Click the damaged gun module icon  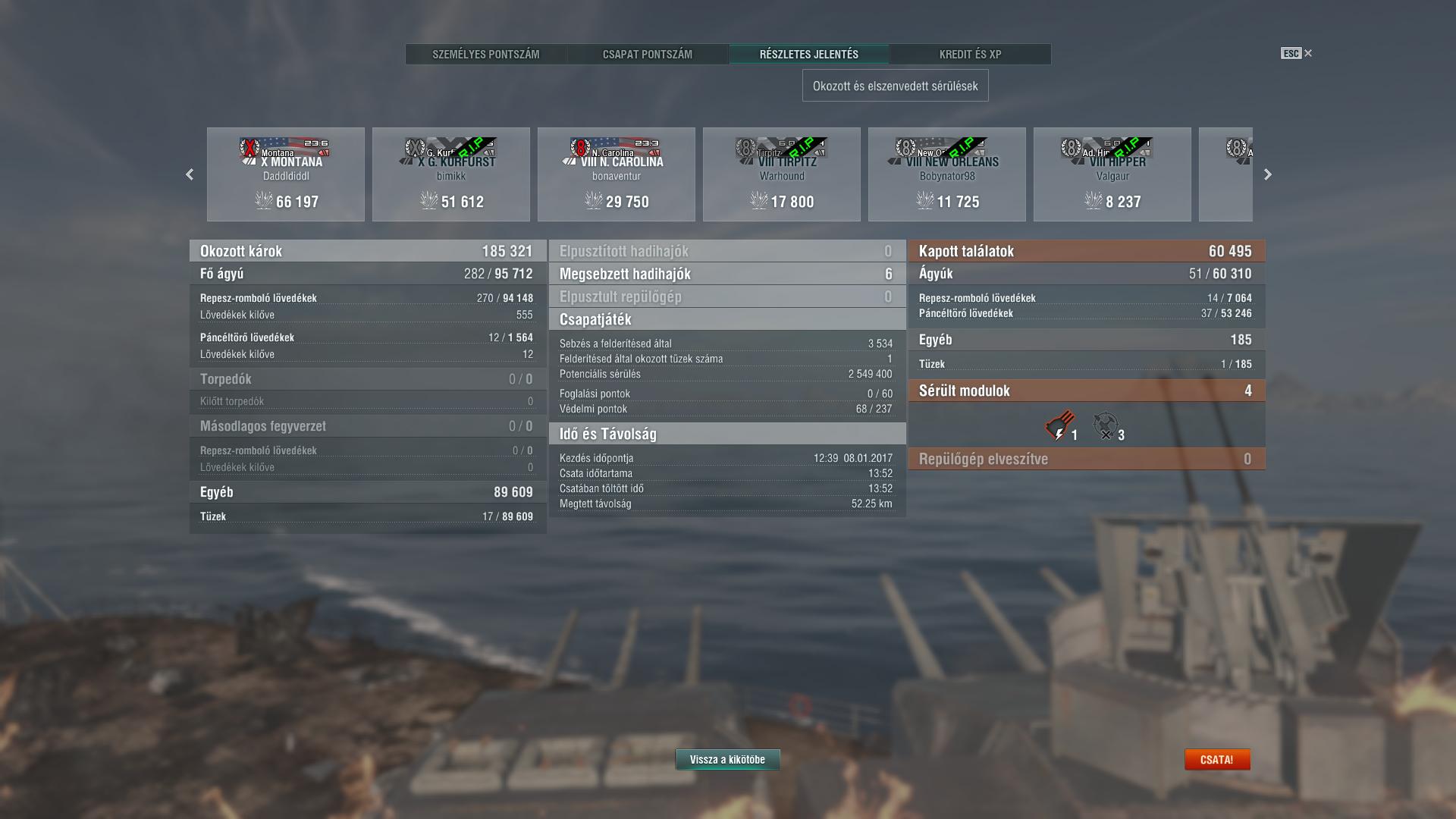(1059, 425)
